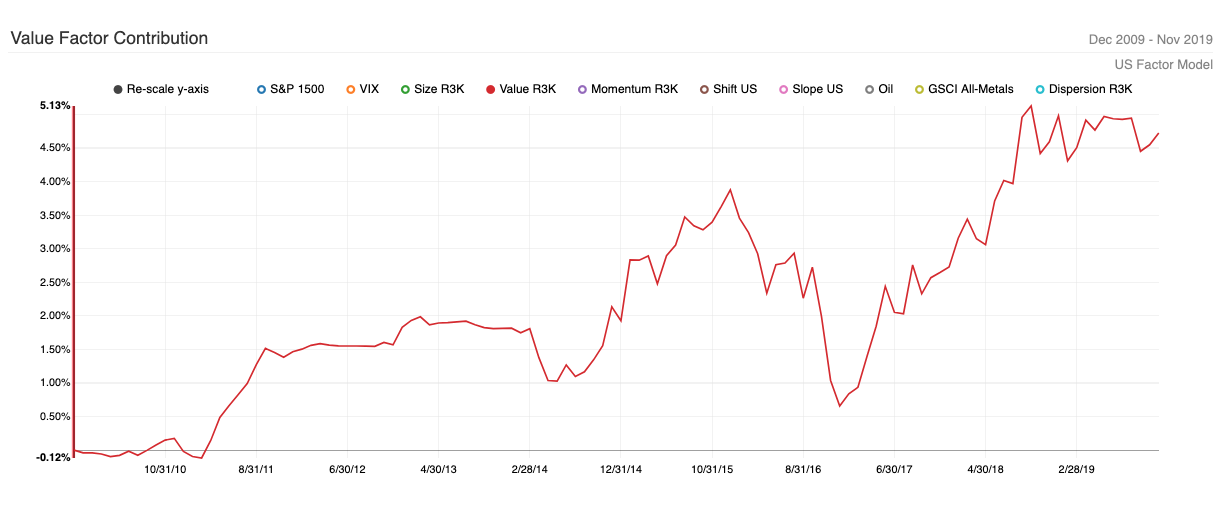The width and height of the screenshot is (1221, 523).
Task: Click the 8/31/11 x-axis date label
Action: [257, 468]
